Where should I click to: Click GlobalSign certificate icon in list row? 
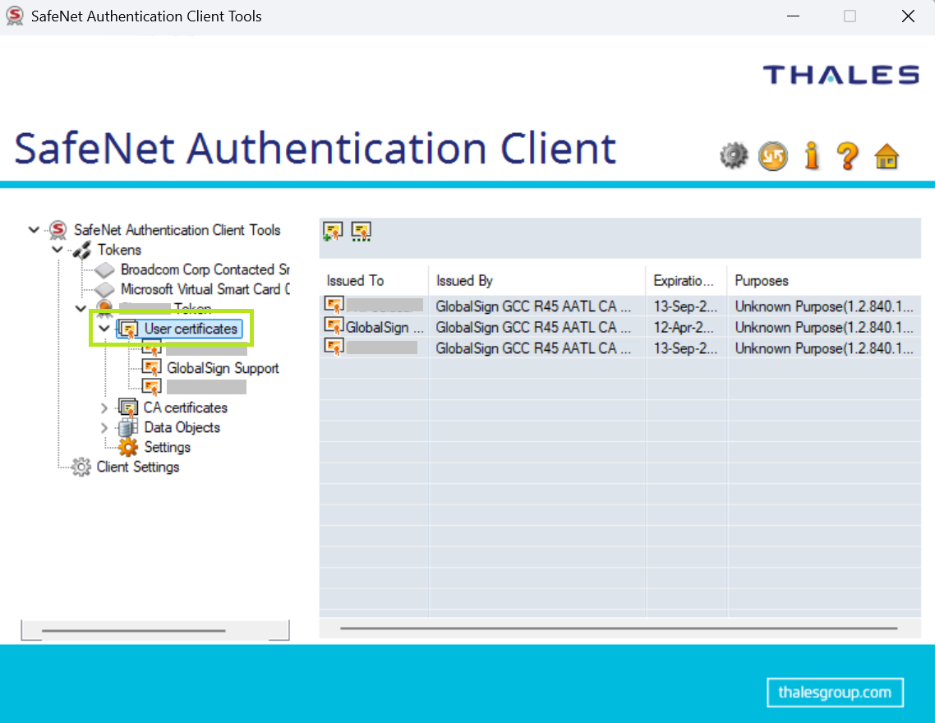click(x=334, y=327)
